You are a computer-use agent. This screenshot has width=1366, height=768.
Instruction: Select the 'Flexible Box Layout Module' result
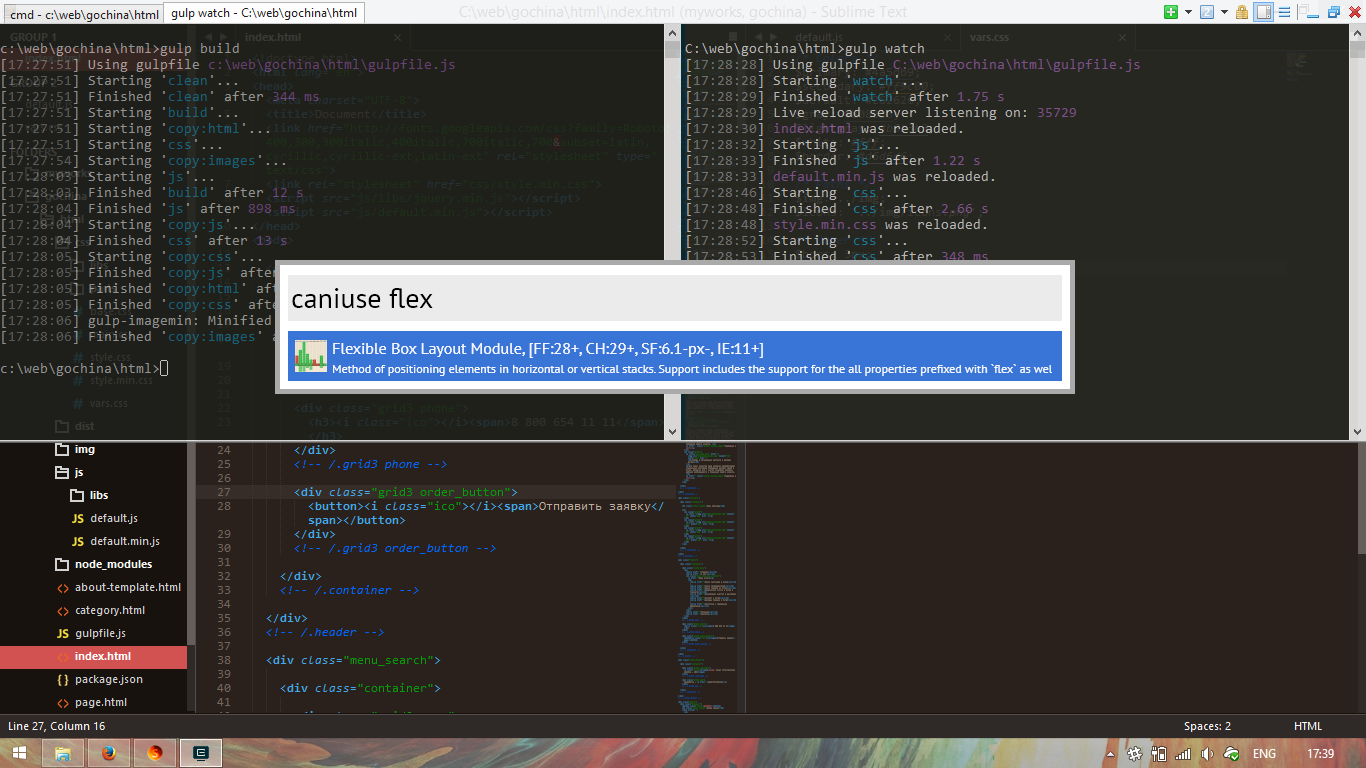pyautogui.click(x=675, y=356)
